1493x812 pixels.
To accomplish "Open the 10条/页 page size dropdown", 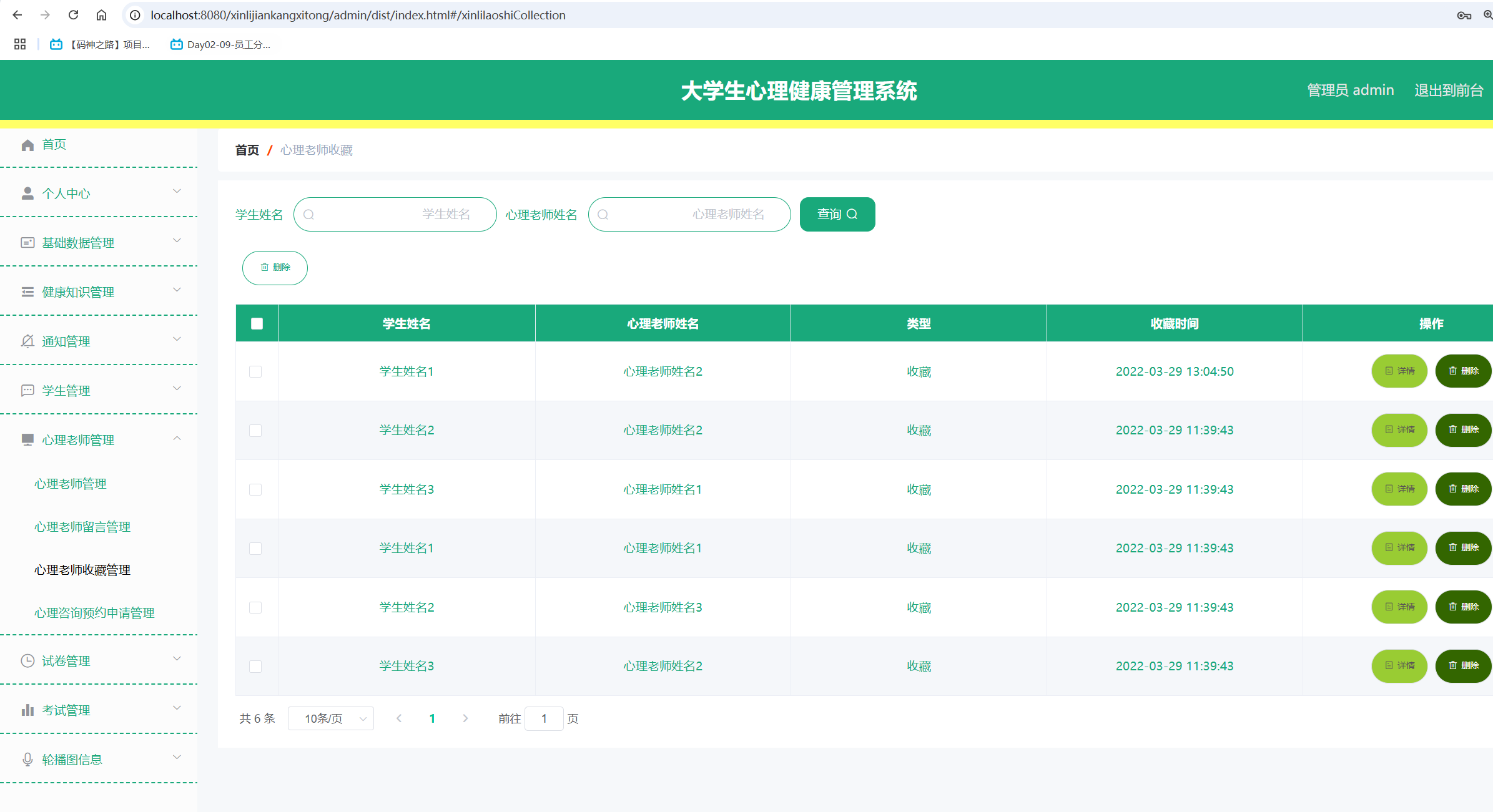I will (x=331, y=718).
